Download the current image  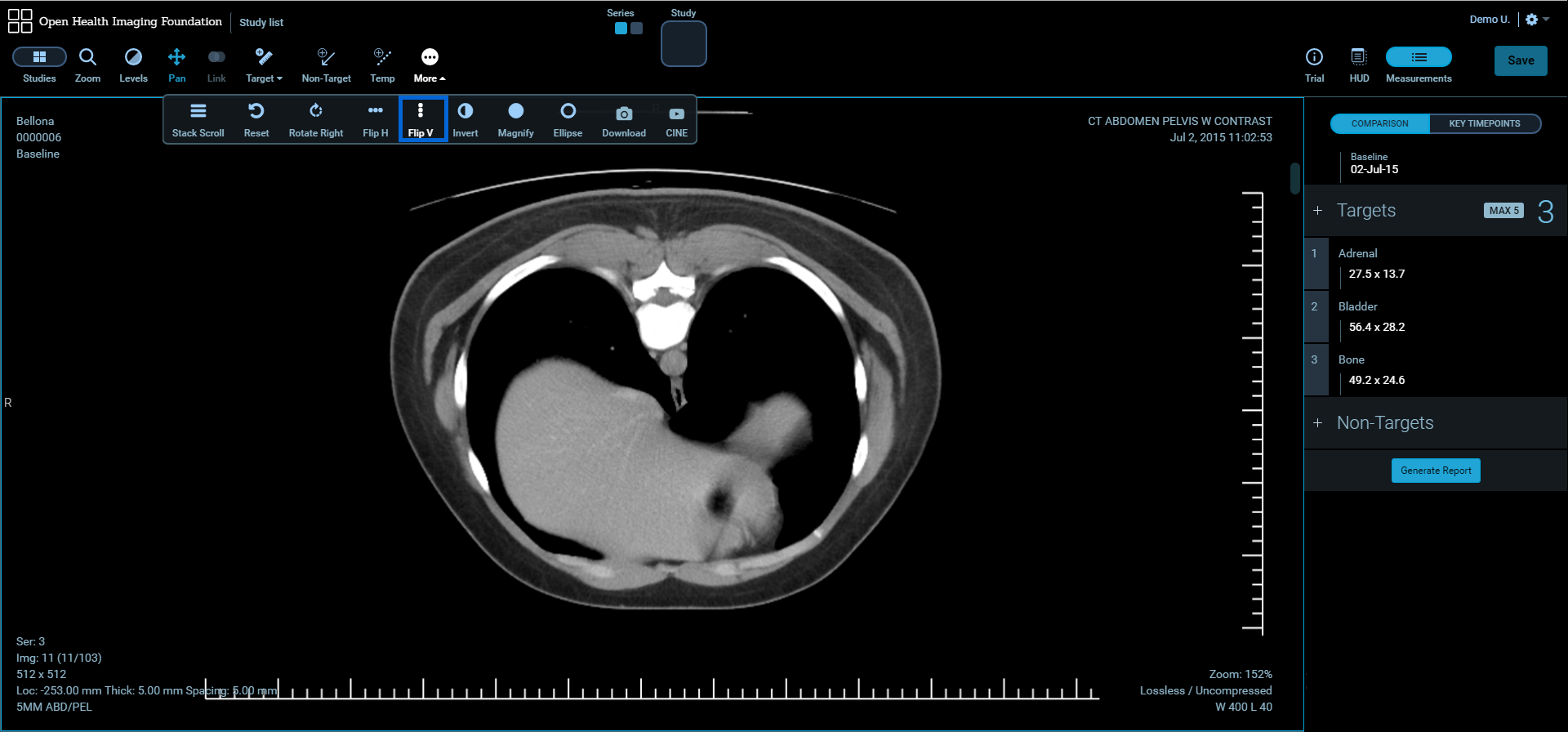[624, 119]
